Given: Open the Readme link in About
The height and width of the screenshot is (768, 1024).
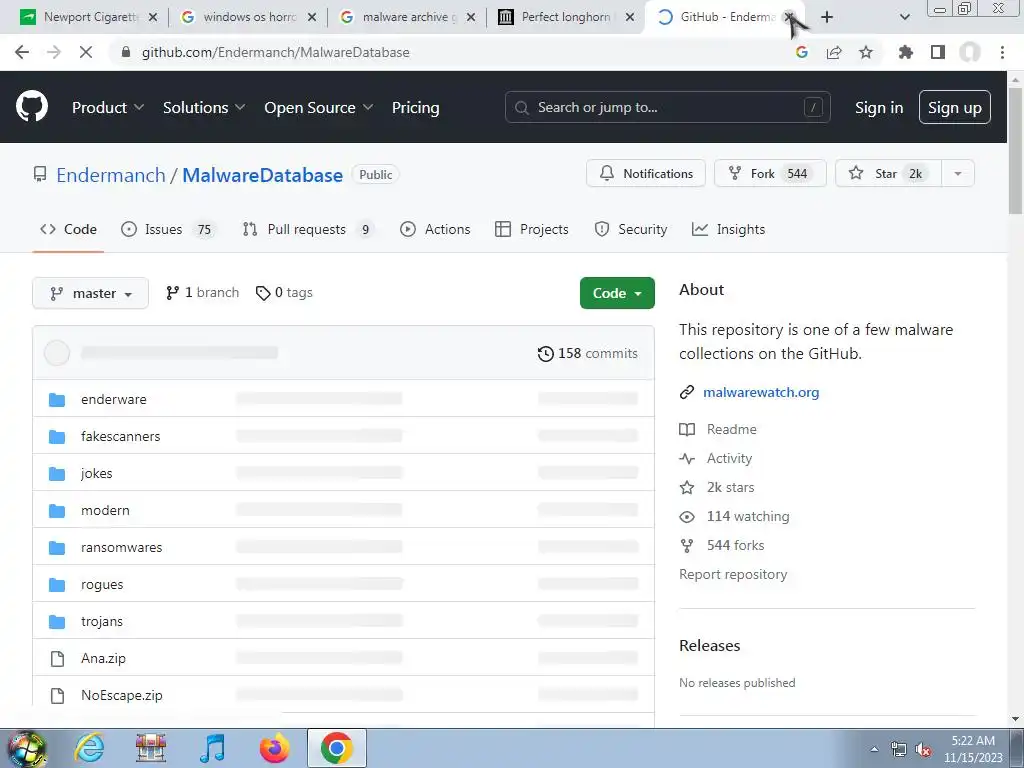Looking at the screenshot, I should point(718,430).
